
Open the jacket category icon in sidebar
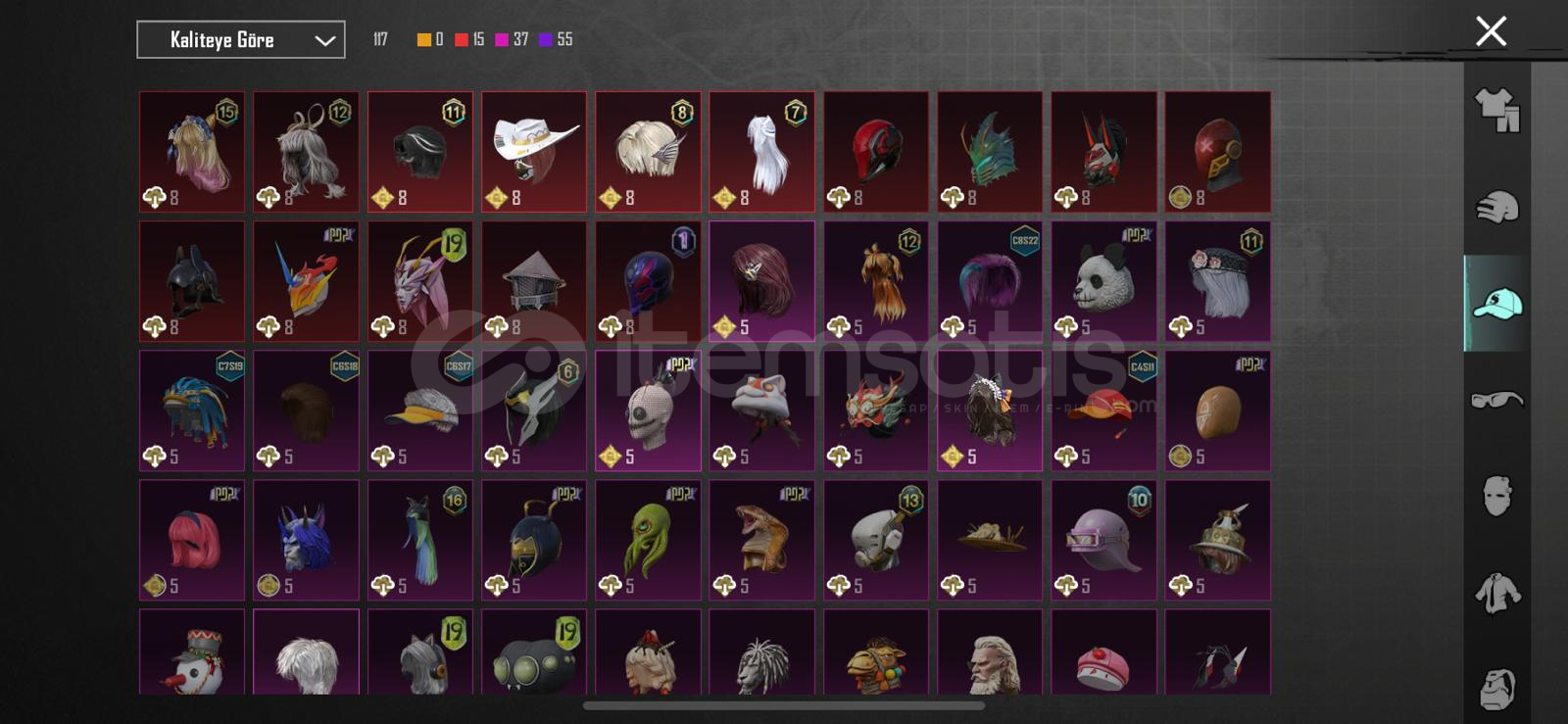pyautogui.click(x=1496, y=593)
